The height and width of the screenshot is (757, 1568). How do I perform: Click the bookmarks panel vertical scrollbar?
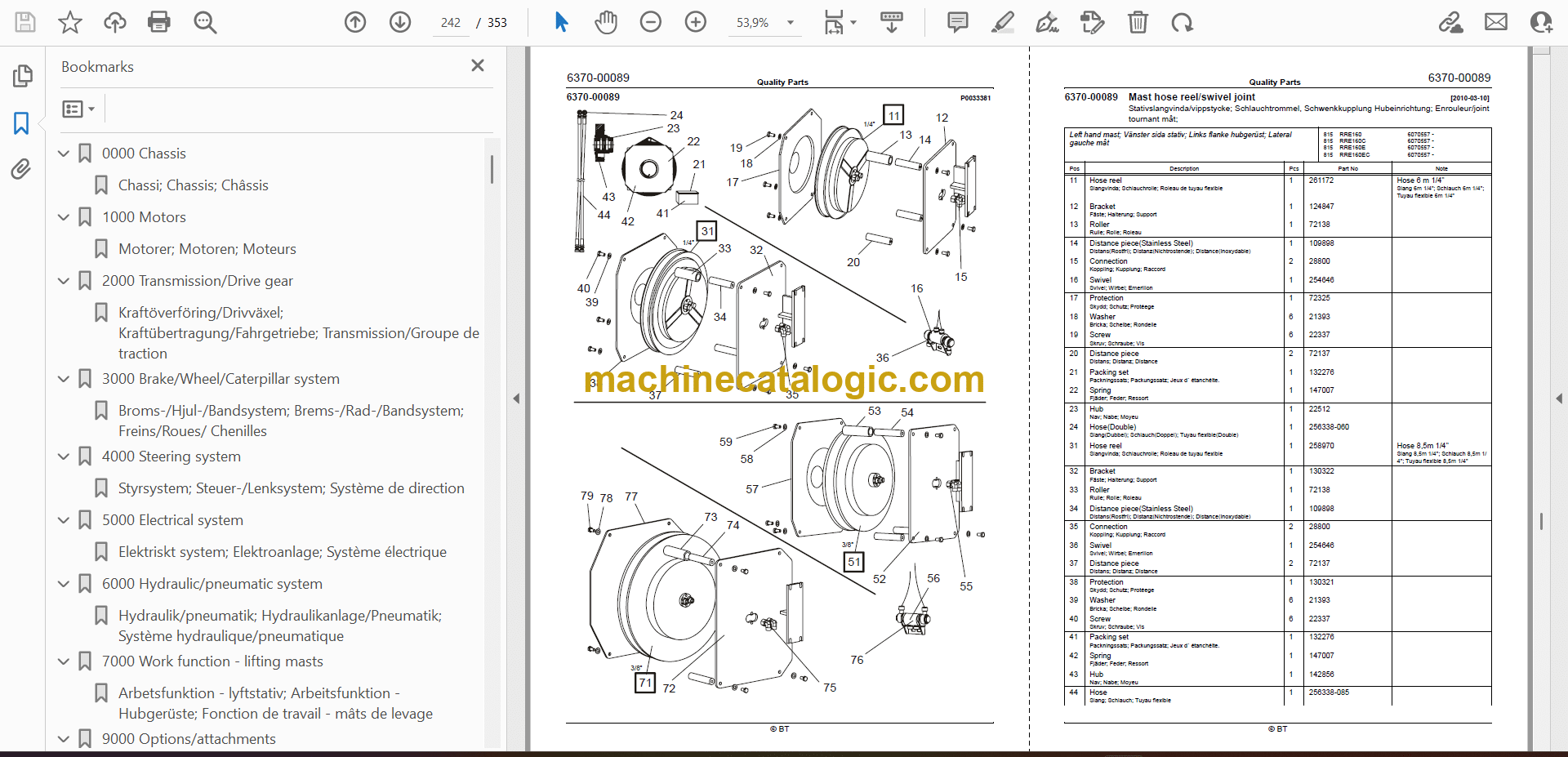click(492, 169)
